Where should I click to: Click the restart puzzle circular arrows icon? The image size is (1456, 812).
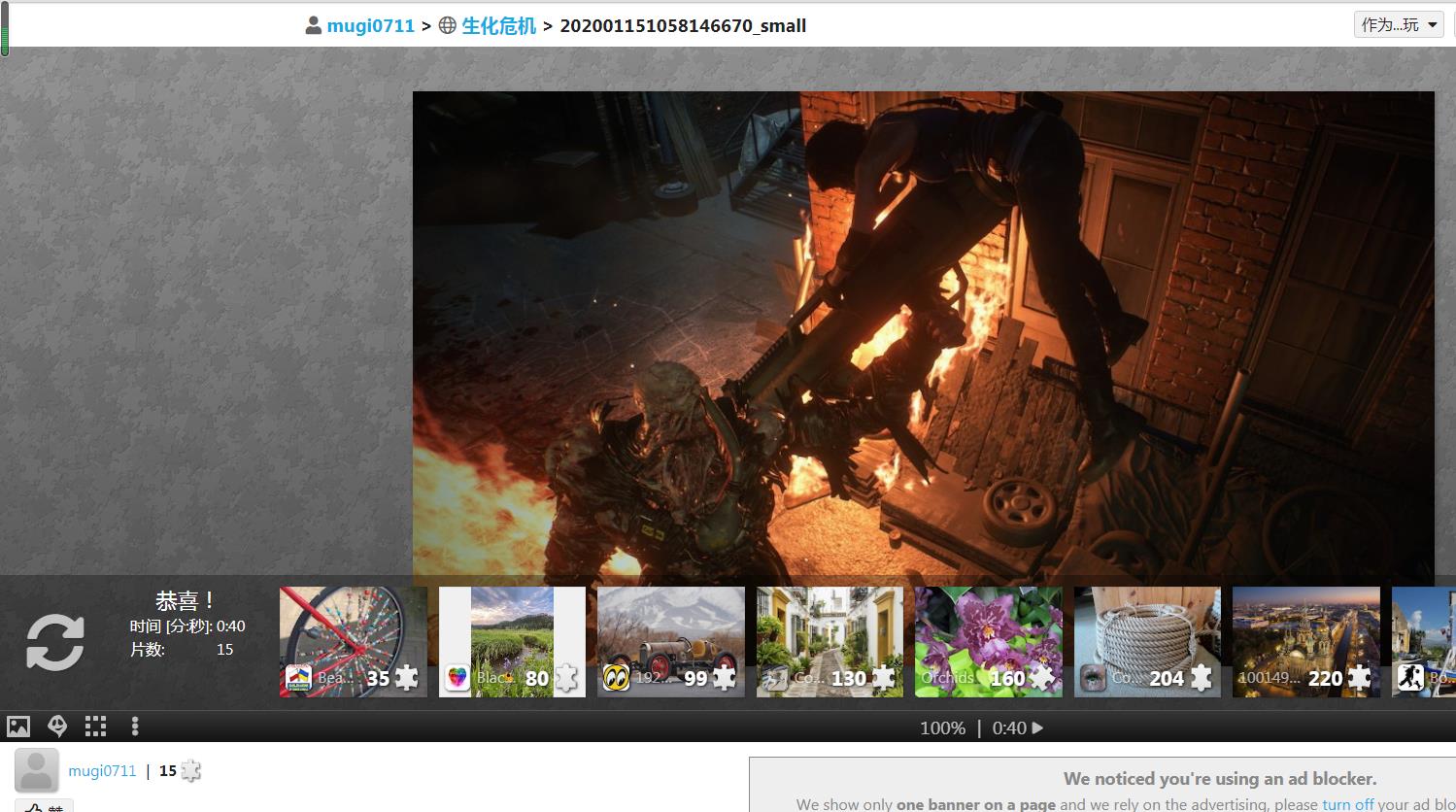pos(55,642)
